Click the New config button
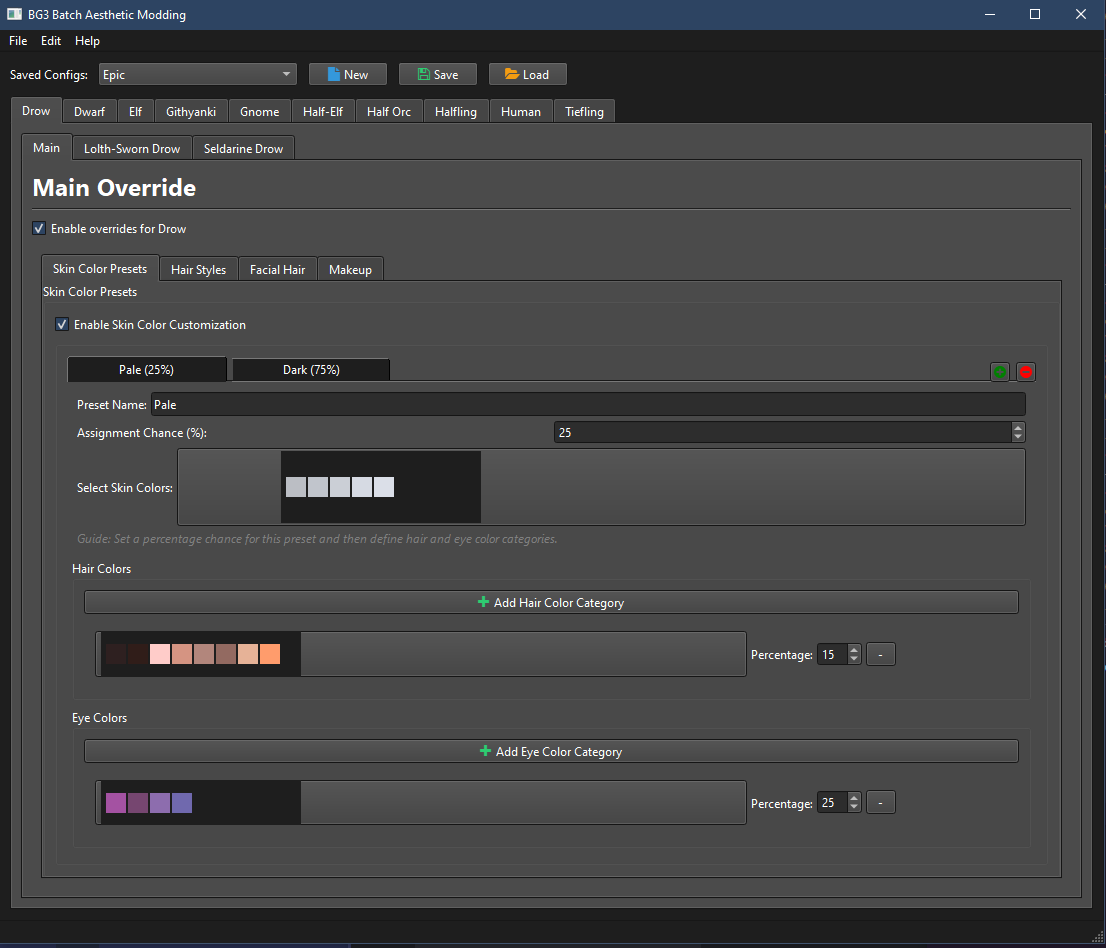This screenshot has width=1106, height=948. point(348,74)
